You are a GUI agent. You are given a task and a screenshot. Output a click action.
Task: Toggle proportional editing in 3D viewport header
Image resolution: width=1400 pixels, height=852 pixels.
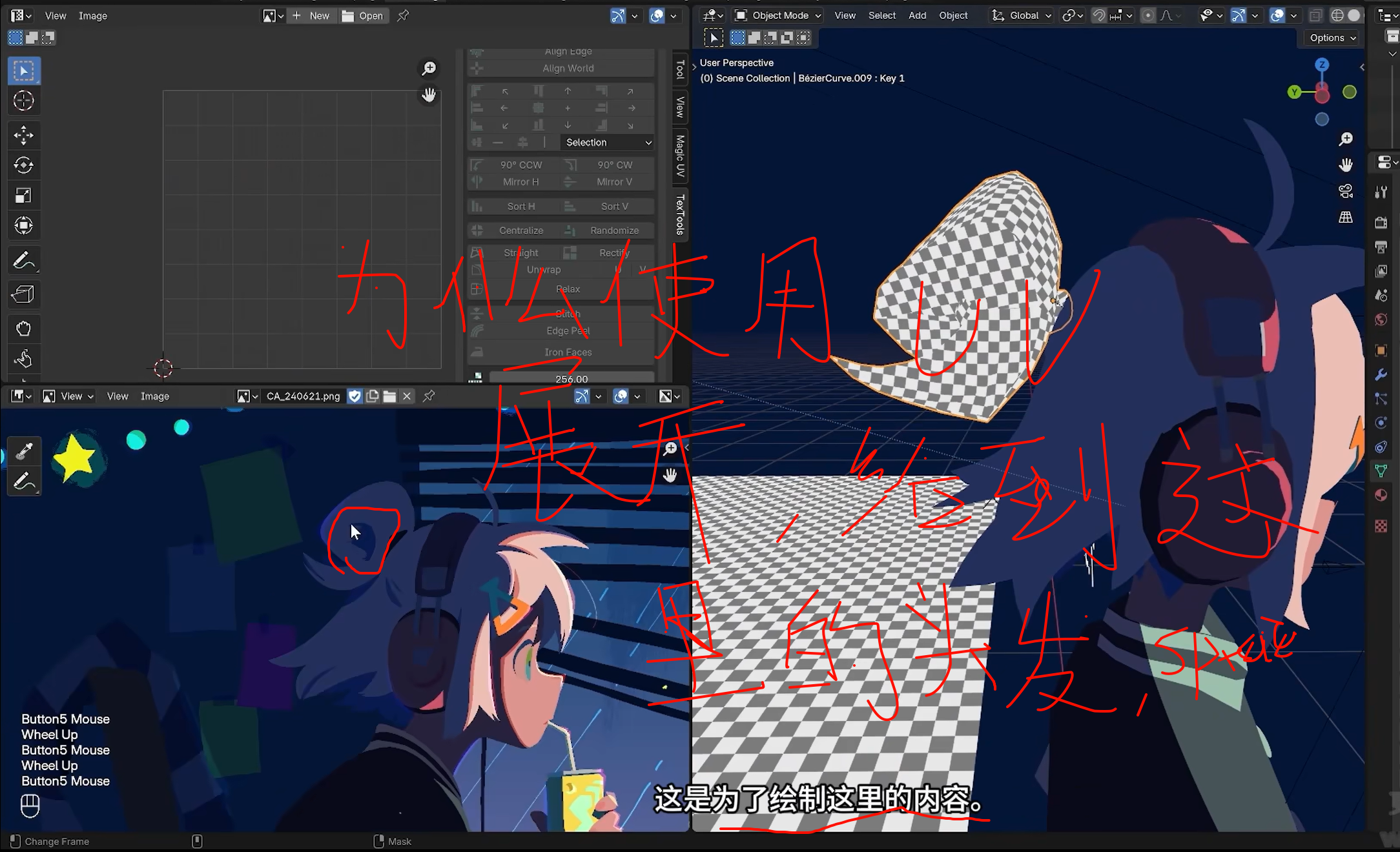[x=1148, y=15]
